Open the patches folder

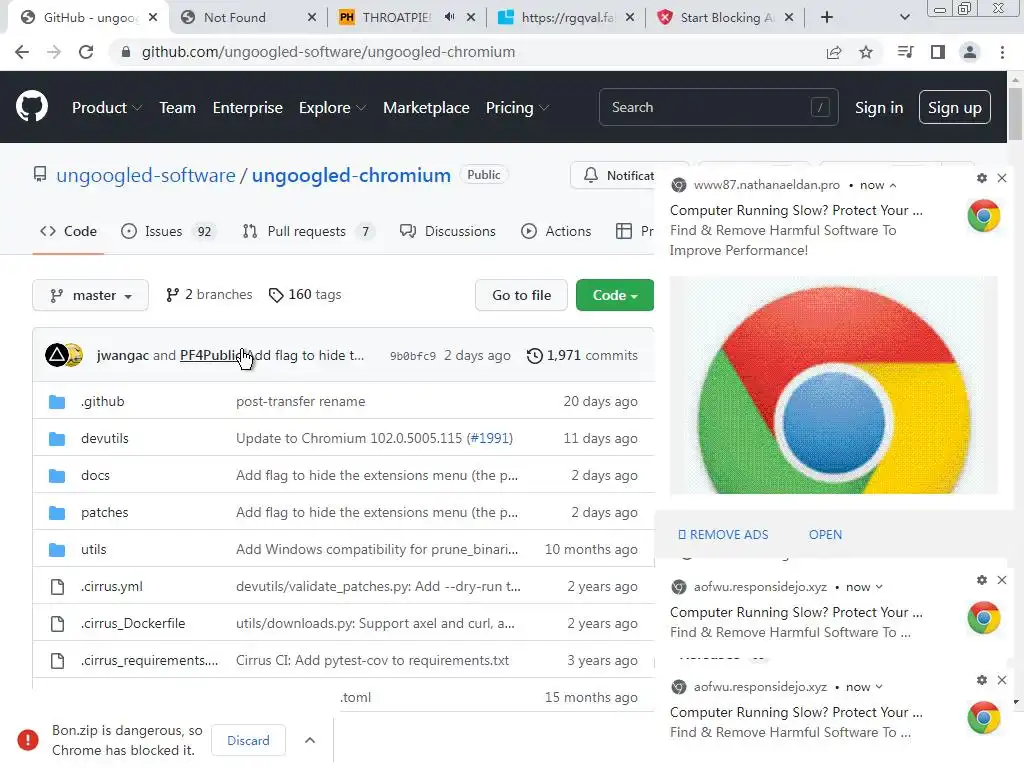[104, 513]
